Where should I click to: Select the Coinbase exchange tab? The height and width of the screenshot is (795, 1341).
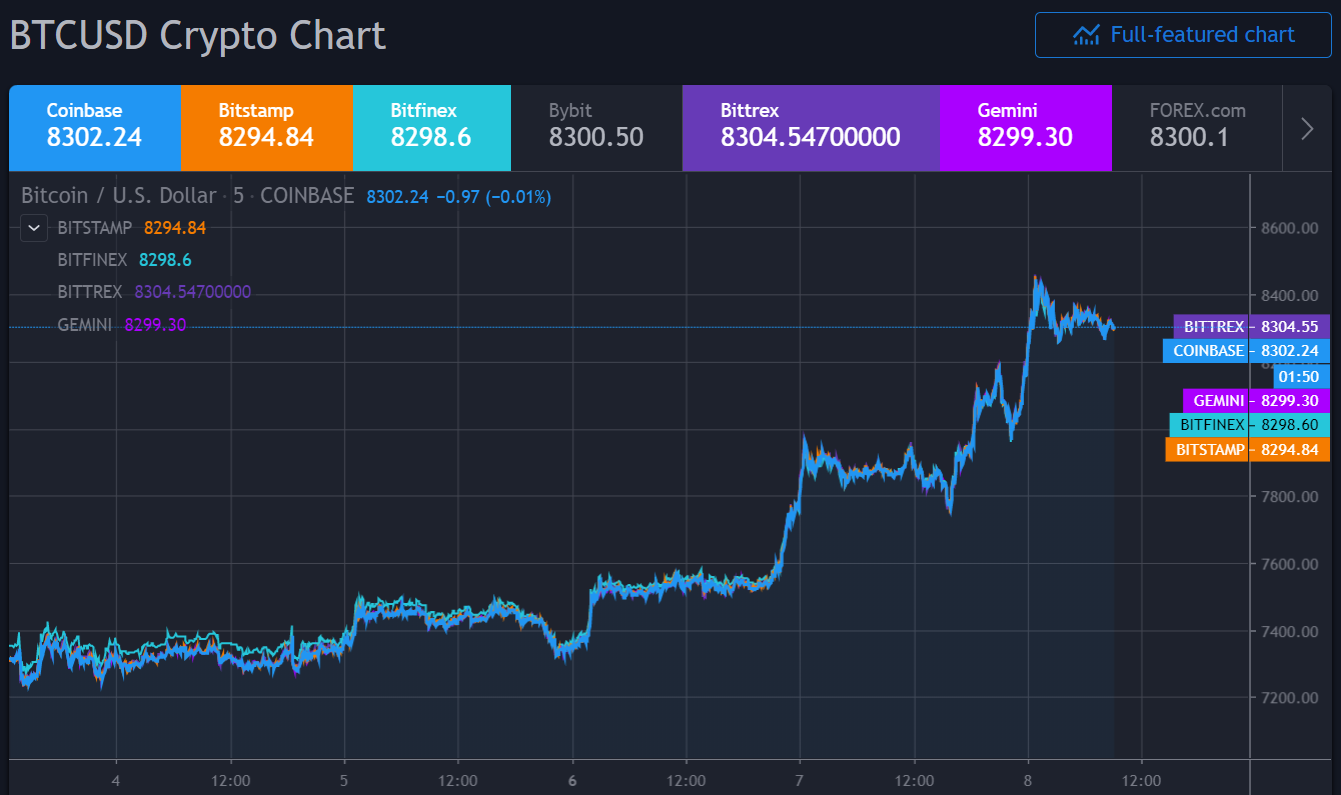95,128
